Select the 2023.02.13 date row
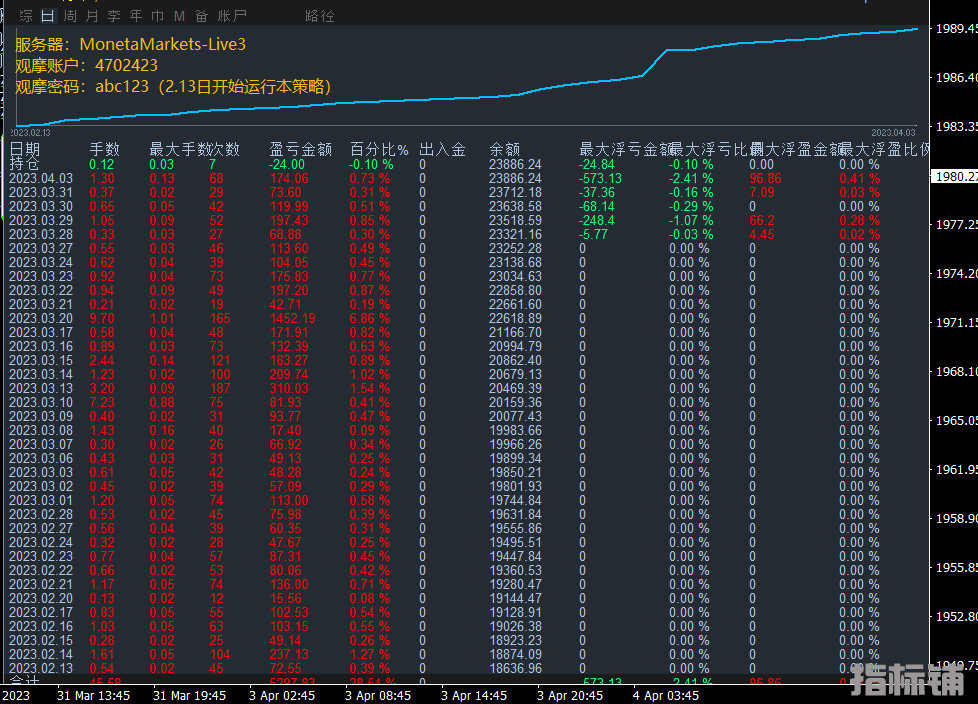The height and width of the screenshot is (704, 978). click(41, 668)
